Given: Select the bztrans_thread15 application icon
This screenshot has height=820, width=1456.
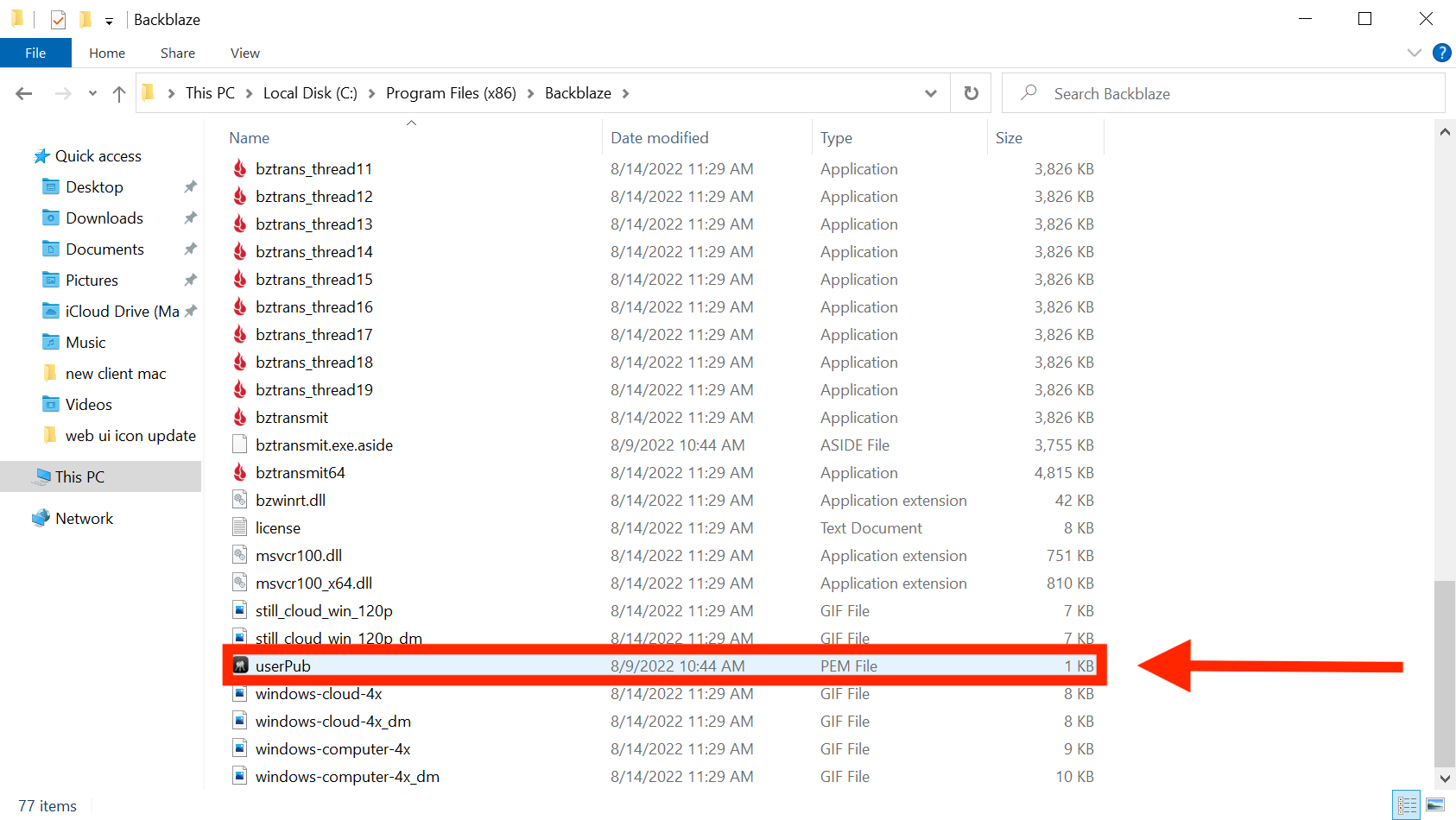Looking at the screenshot, I should pyautogui.click(x=240, y=280).
